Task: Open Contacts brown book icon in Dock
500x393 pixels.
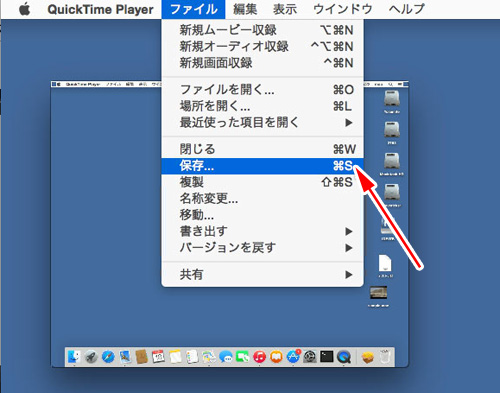Action: 142,357
